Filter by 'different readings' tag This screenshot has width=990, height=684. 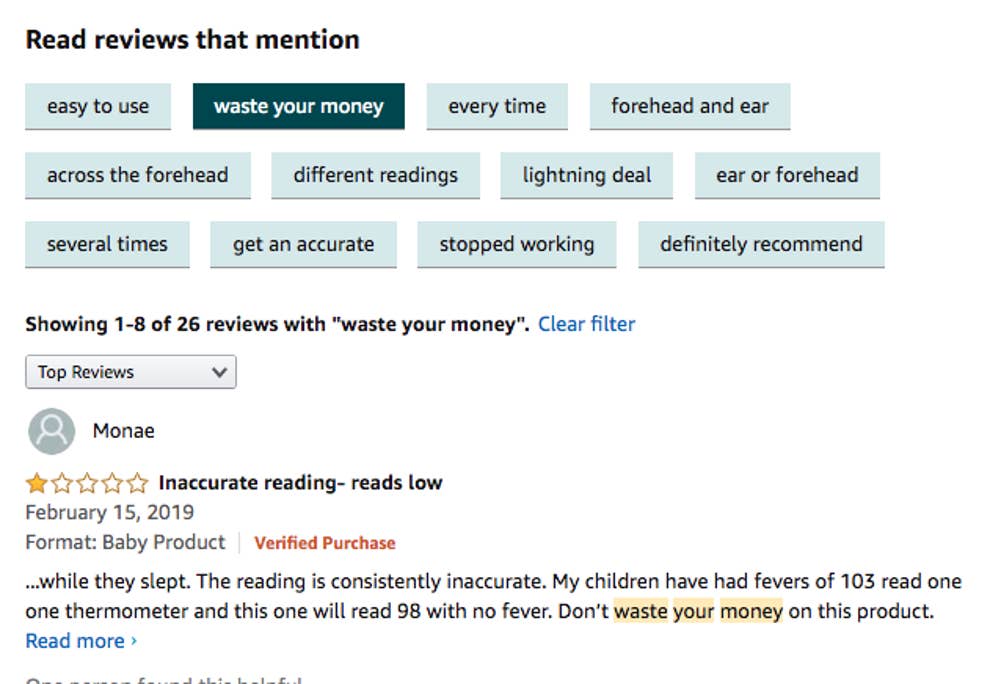click(376, 175)
